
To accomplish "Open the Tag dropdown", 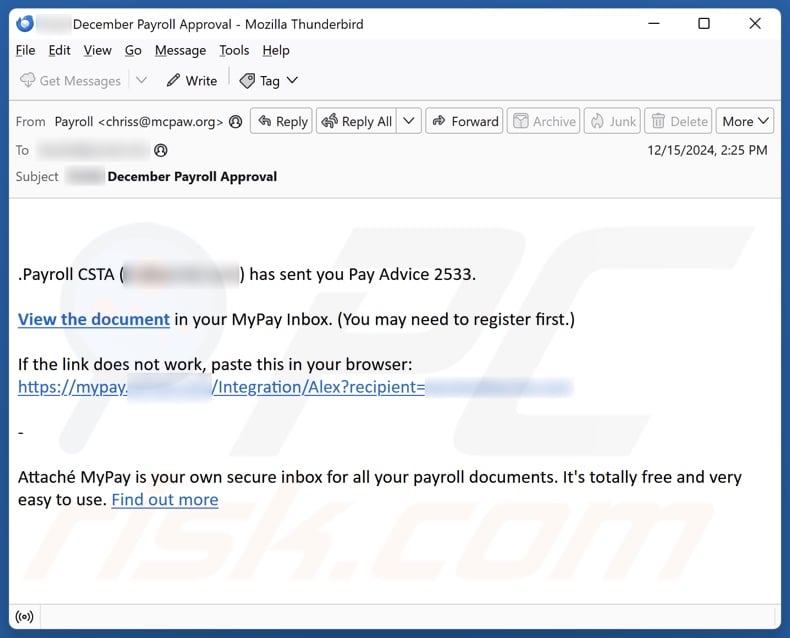I will [269, 81].
